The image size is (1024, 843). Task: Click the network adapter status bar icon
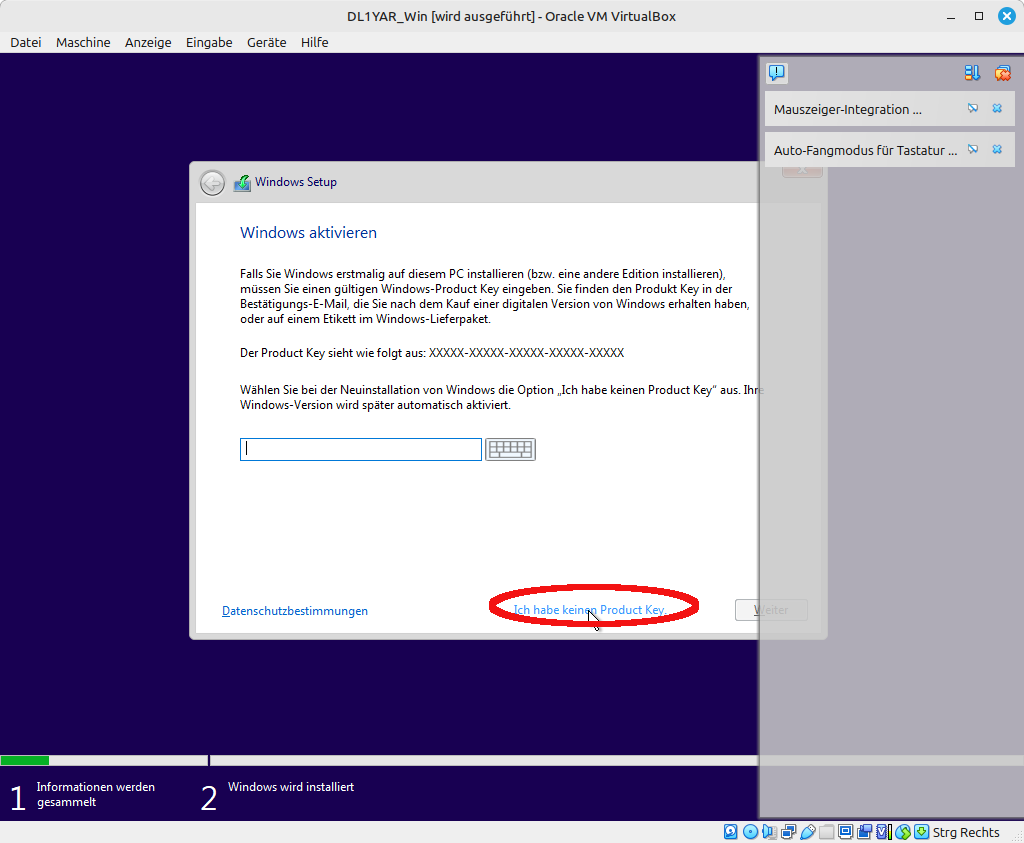(788, 832)
